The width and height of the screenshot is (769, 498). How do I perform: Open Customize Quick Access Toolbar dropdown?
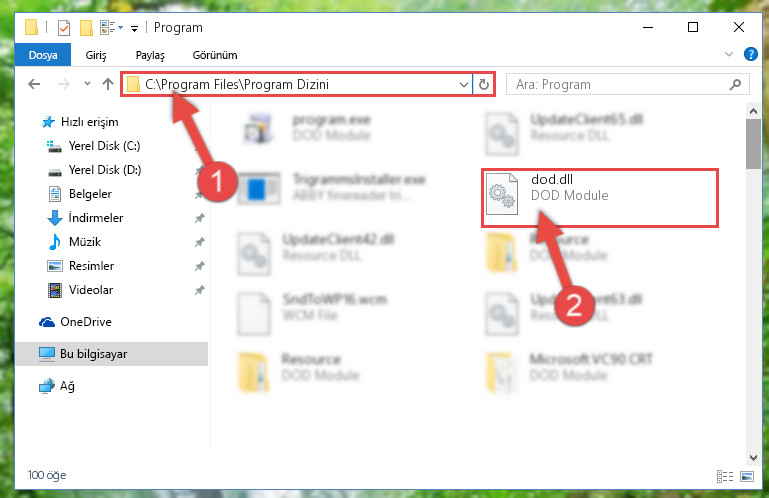pos(134,28)
